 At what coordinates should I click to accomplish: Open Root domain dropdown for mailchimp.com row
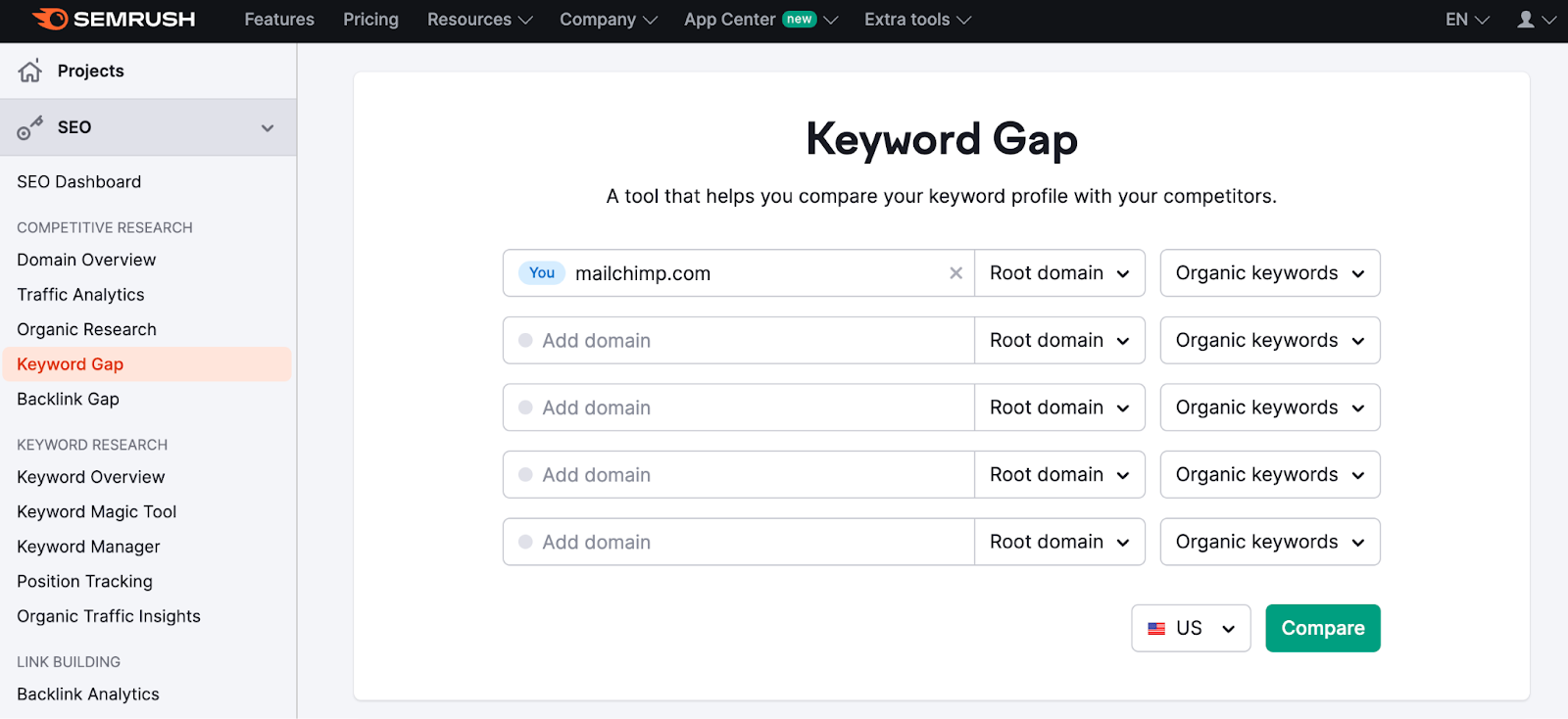coord(1059,273)
